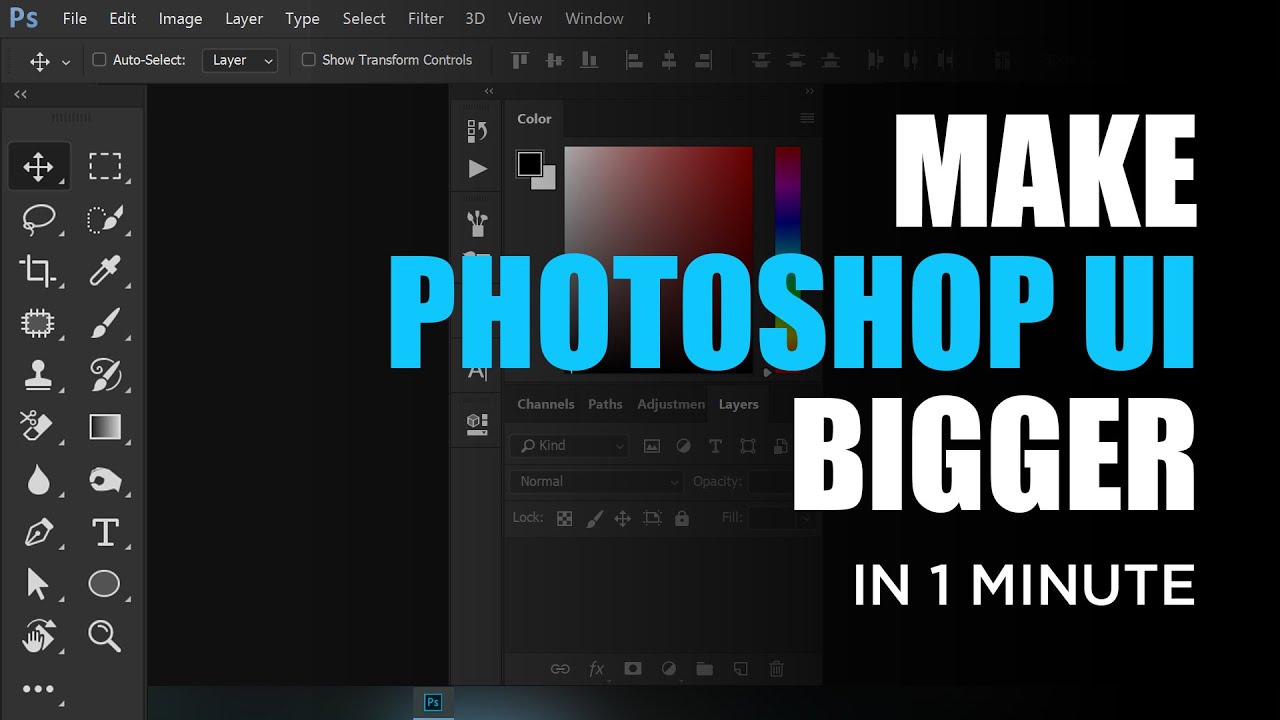Select the Lasso tool
The width and height of the screenshot is (1280, 720).
pos(38,219)
